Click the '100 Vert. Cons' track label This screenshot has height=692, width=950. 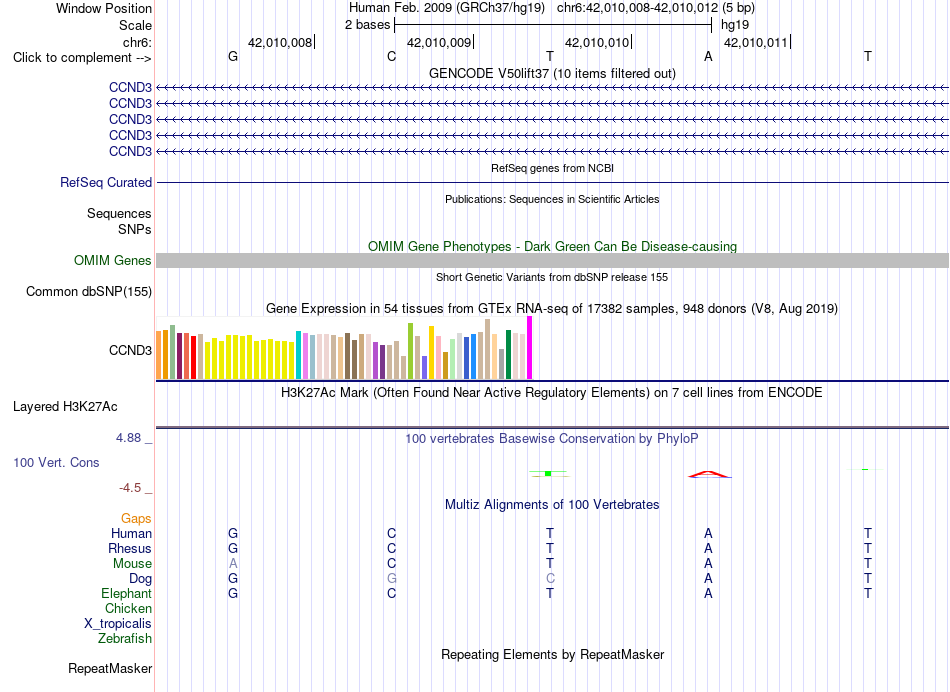[56, 463]
